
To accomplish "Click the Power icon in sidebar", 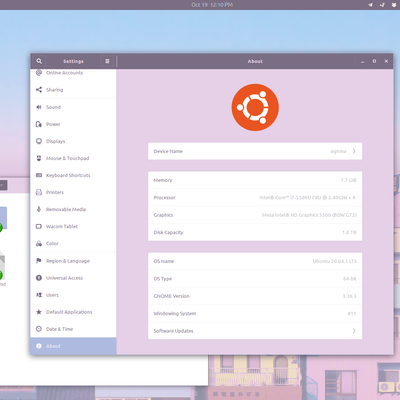I will pyautogui.click(x=39, y=124).
